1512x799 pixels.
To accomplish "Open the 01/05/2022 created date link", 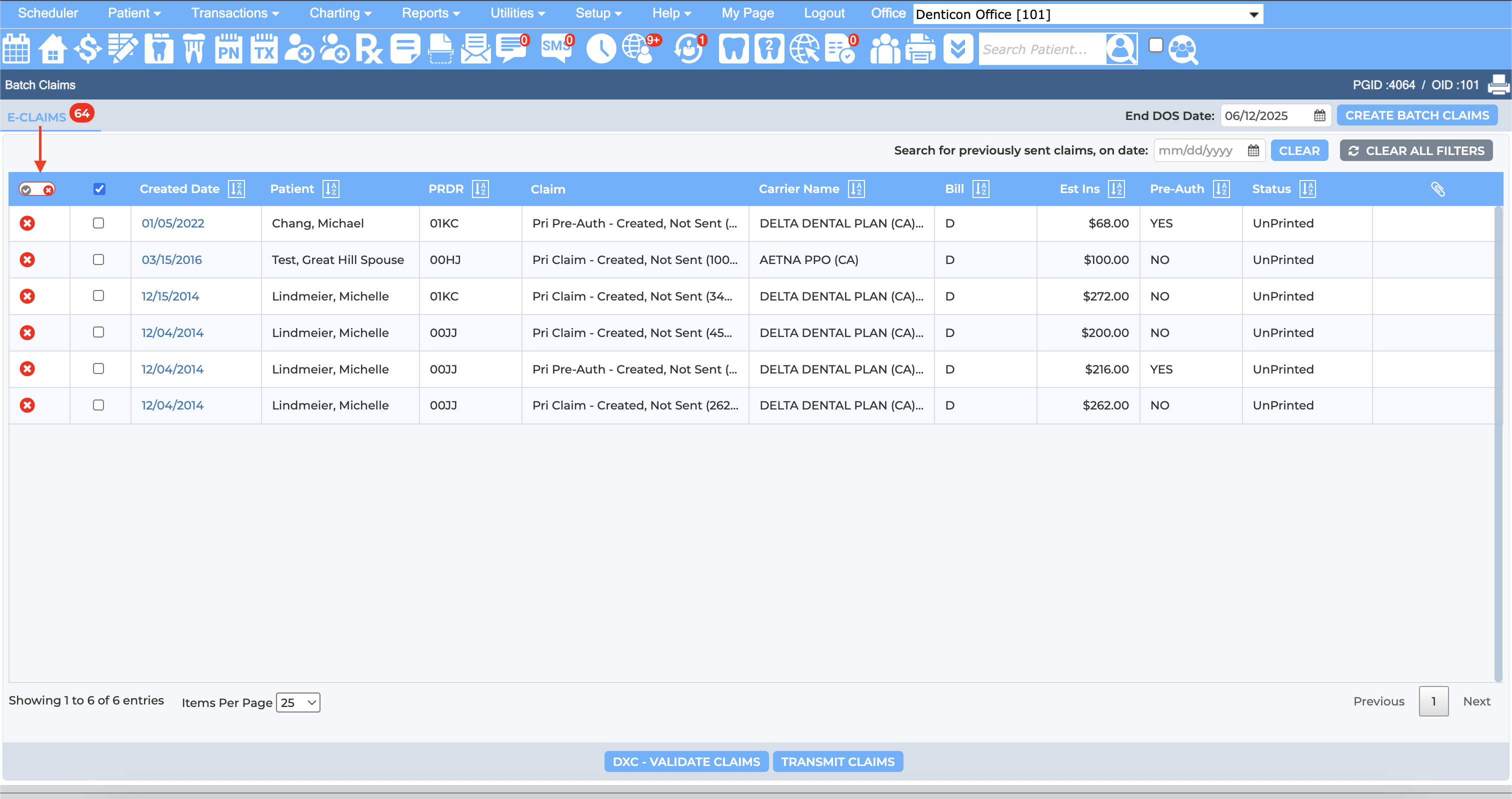I will click(173, 223).
